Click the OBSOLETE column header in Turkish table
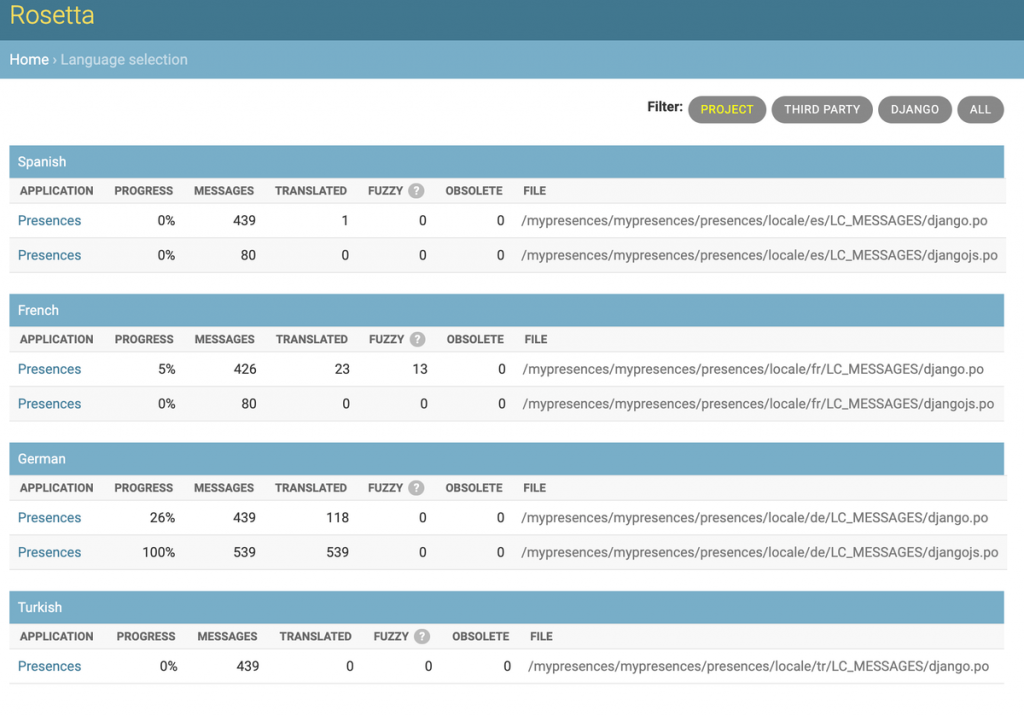Image resolution: width=1024 pixels, height=716 pixels. (481, 636)
